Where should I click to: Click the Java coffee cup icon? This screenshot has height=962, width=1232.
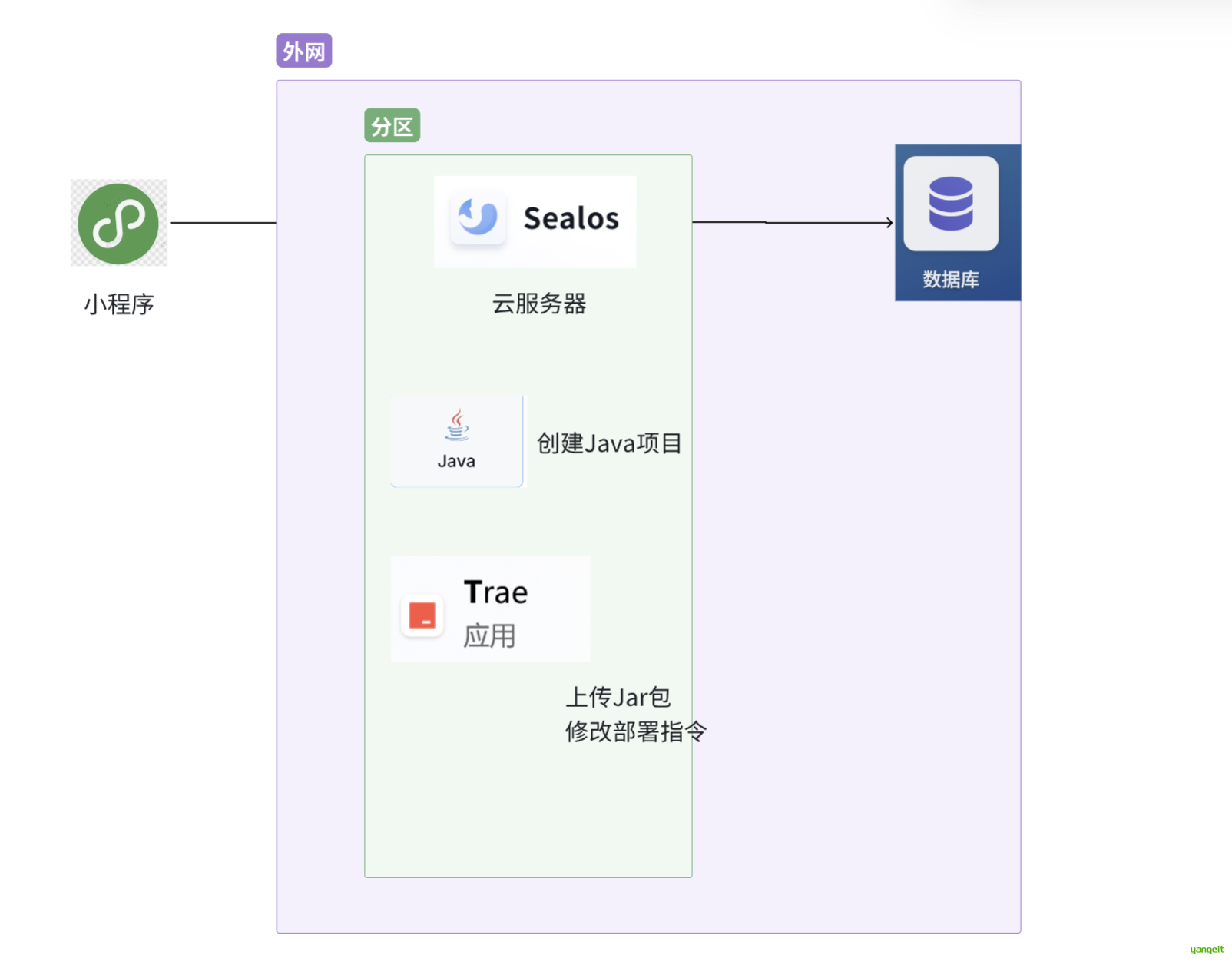point(457,425)
